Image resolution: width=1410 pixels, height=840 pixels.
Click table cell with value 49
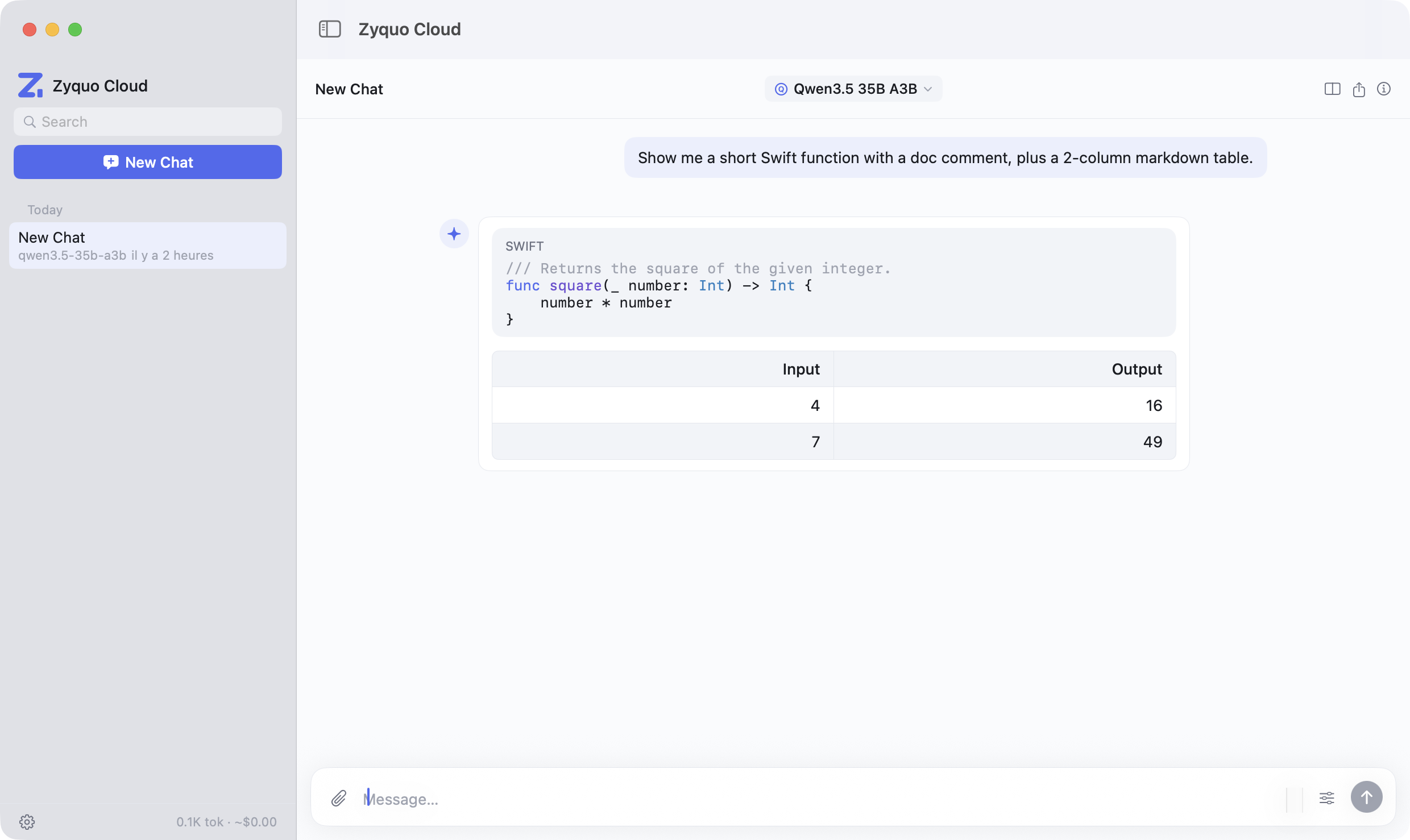coord(1005,442)
